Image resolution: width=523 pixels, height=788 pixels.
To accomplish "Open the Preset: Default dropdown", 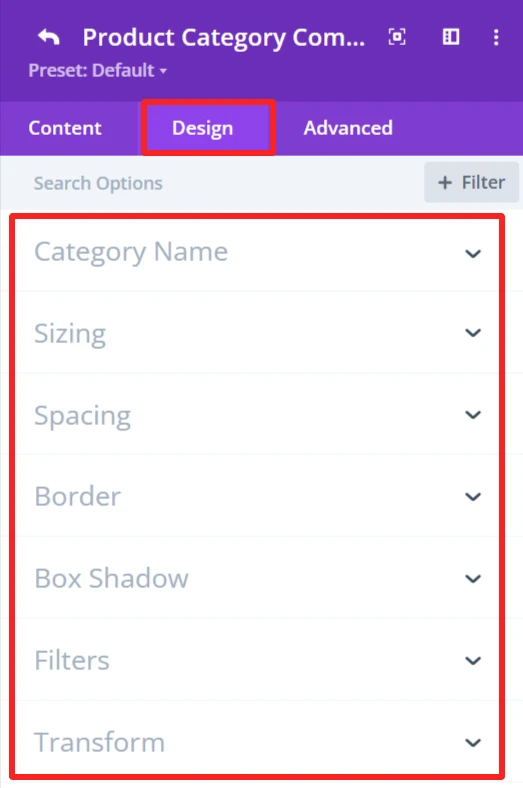I will (97, 70).
